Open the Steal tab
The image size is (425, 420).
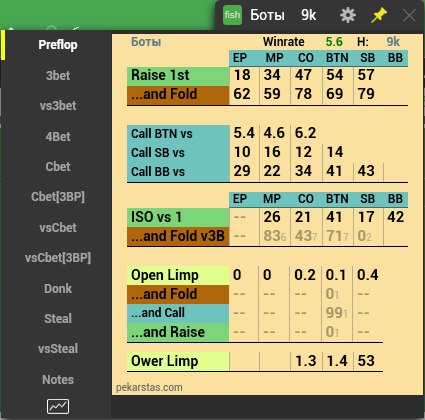pyautogui.click(x=58, y=318)
